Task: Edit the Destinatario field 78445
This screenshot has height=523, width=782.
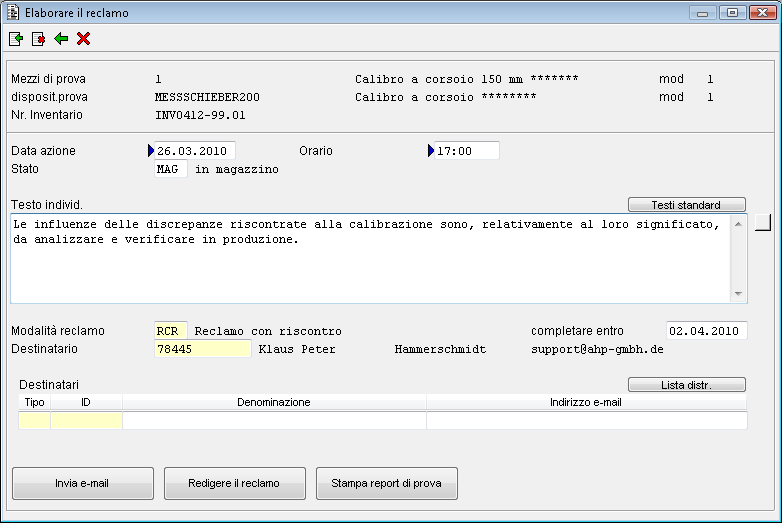Action: point(202,349)
